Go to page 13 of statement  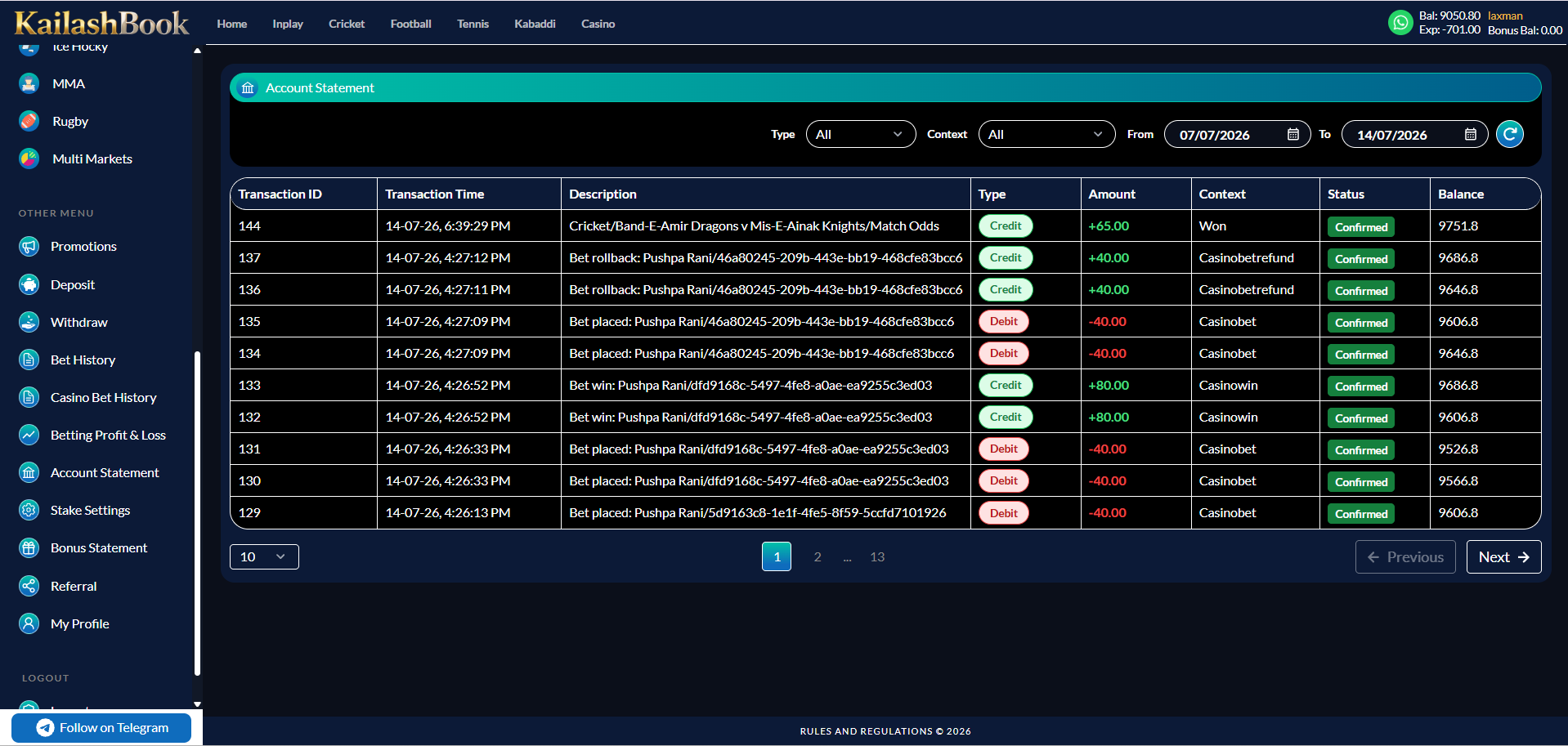pyautogui.click(x=877, y=556)
